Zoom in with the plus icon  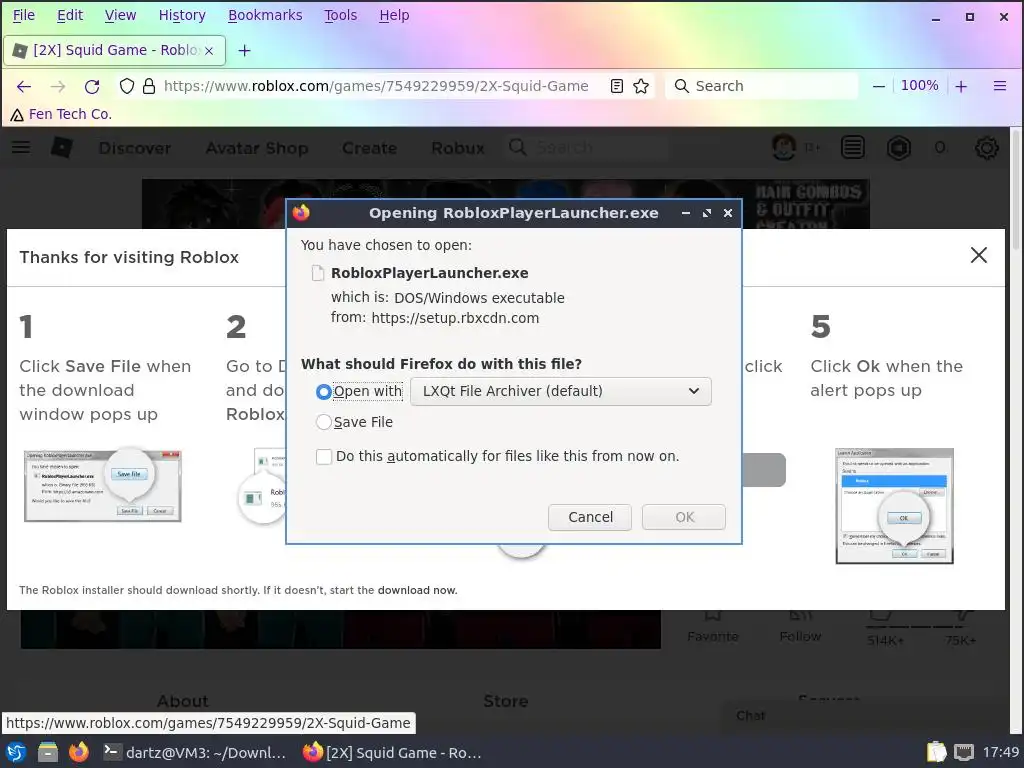tap(961, 86)
